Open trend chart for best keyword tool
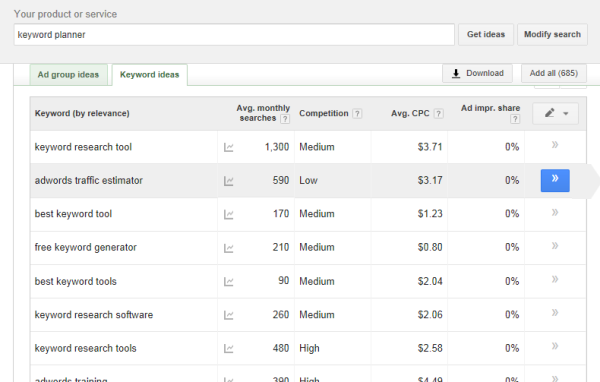Viewport: 600px width, 382px height. pos(228,214)
